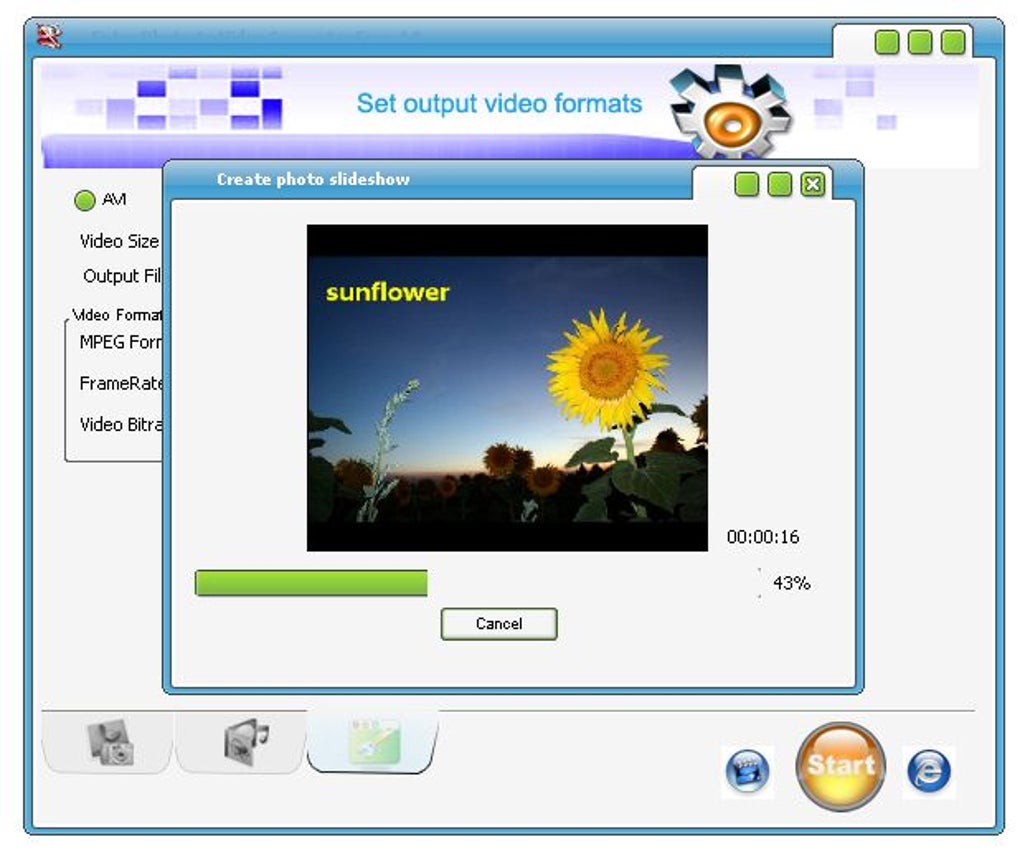
Task: Click the dialog's second green square button
Action: pos(779,185)
